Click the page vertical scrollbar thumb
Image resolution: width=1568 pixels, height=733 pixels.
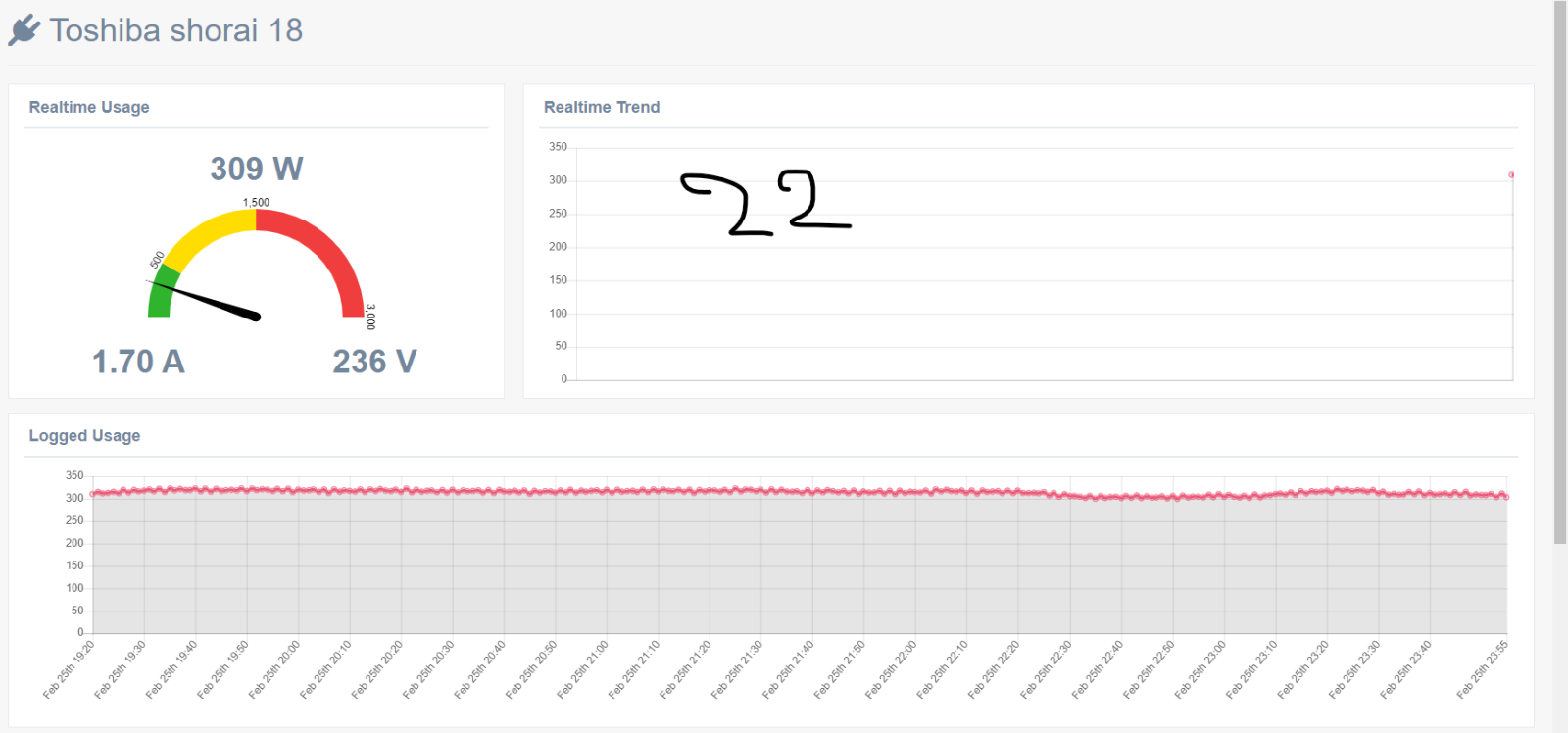pos(1560,272)
